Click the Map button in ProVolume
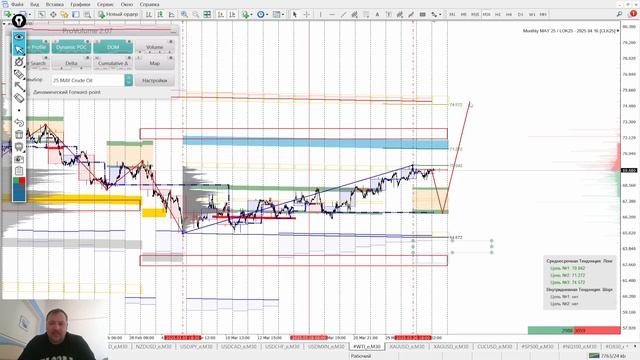 155,63
